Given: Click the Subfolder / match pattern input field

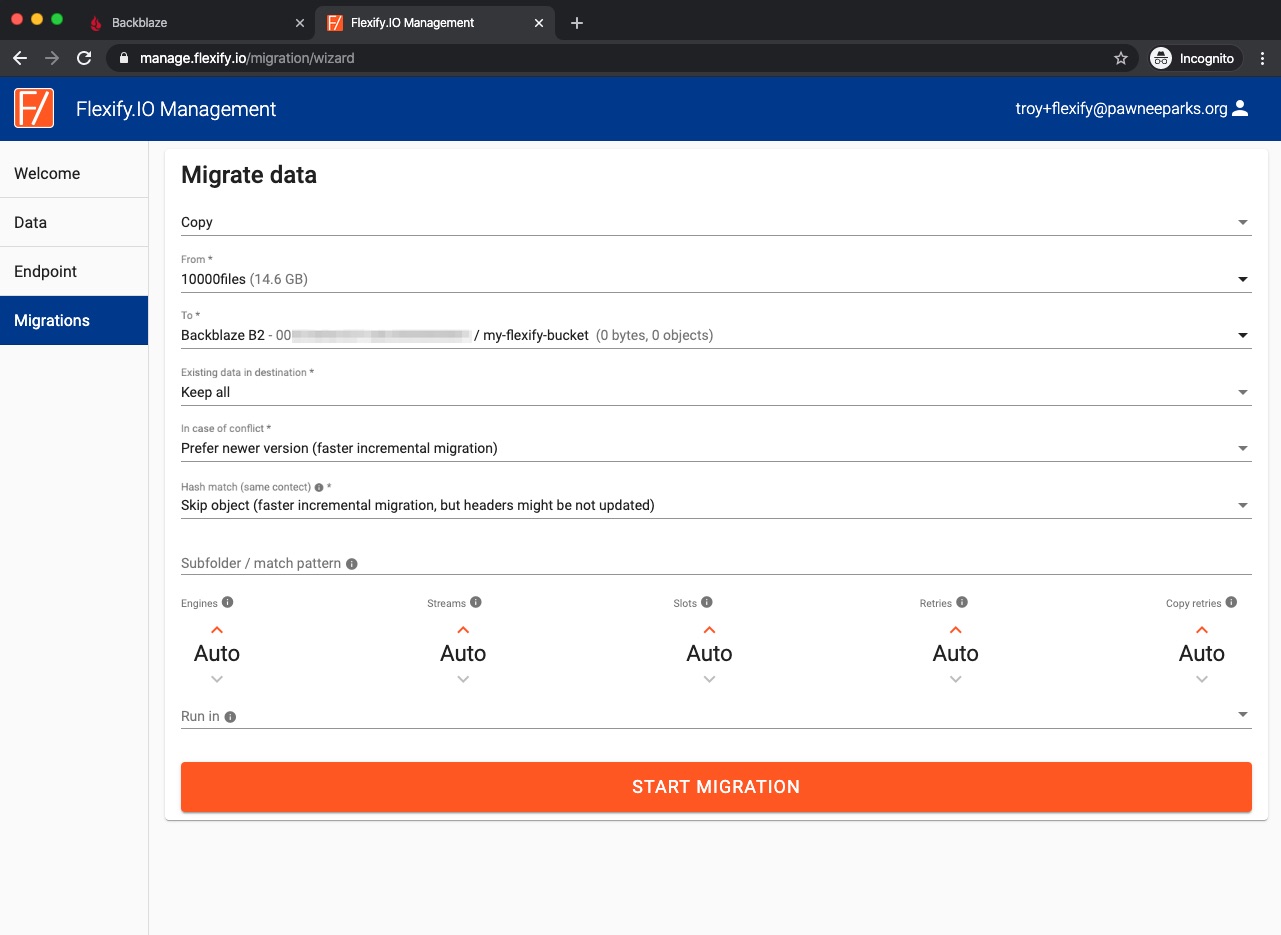Looking at the screenshot, I should pyautogui.click(x=716, y=563).
